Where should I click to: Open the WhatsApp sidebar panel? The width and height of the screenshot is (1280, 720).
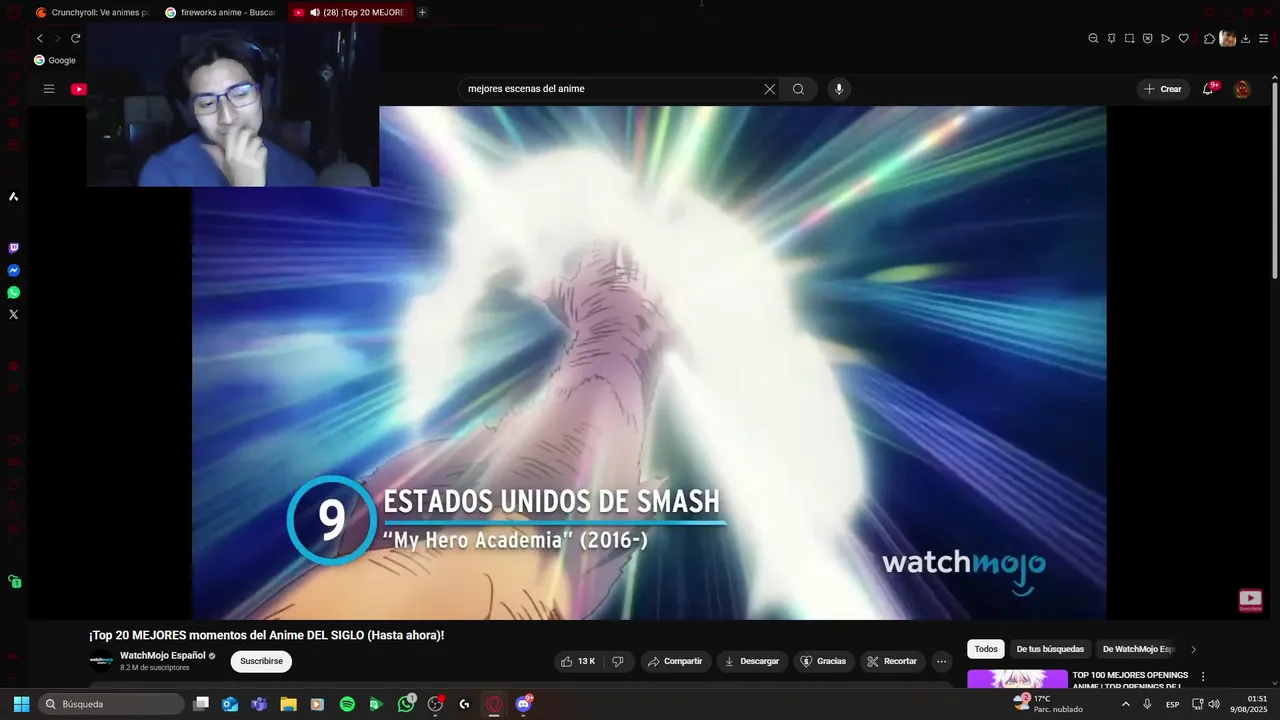13,292
